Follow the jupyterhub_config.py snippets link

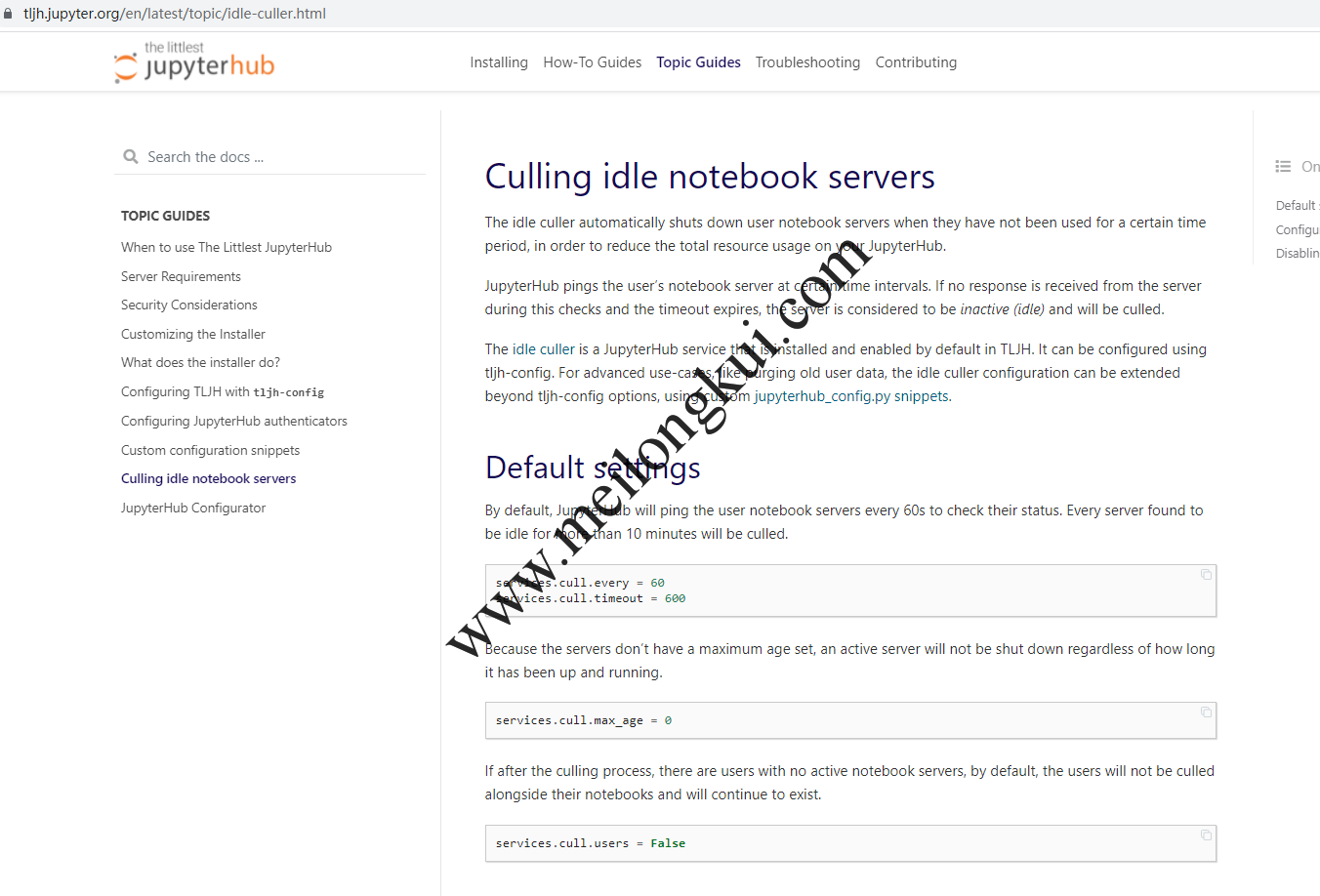pos(852,396)
